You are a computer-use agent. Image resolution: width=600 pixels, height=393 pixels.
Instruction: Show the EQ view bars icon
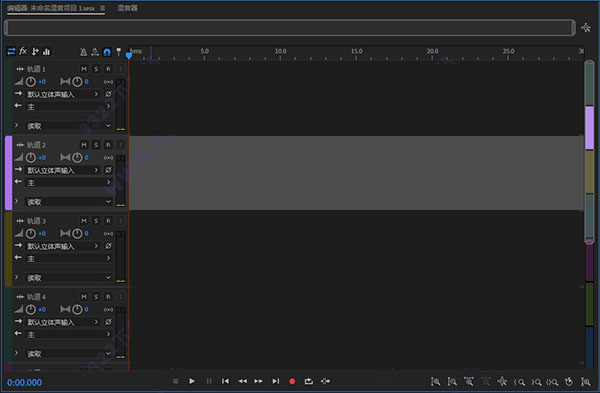point(47,52)
